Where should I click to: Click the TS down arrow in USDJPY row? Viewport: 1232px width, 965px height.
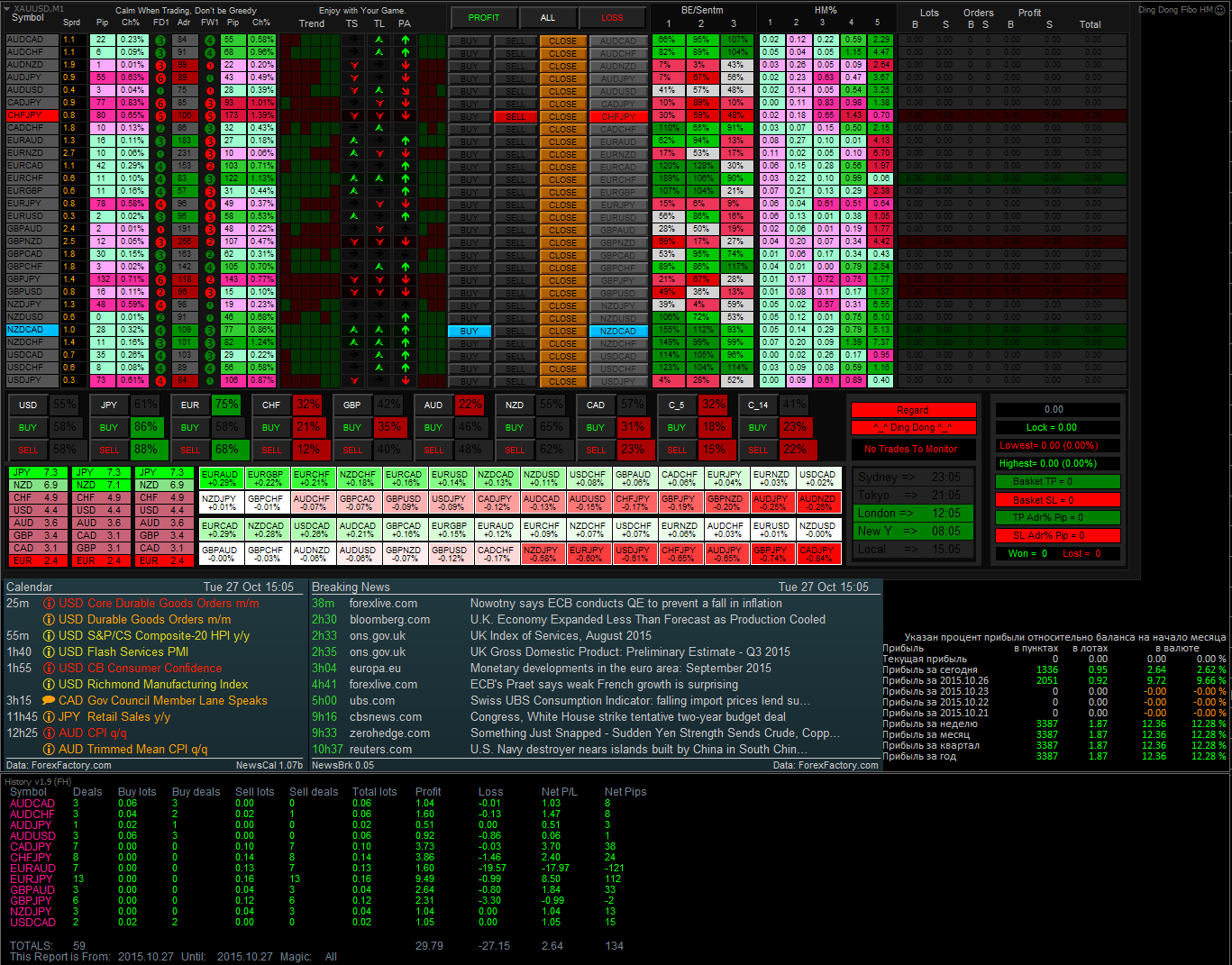coord(353,381)
